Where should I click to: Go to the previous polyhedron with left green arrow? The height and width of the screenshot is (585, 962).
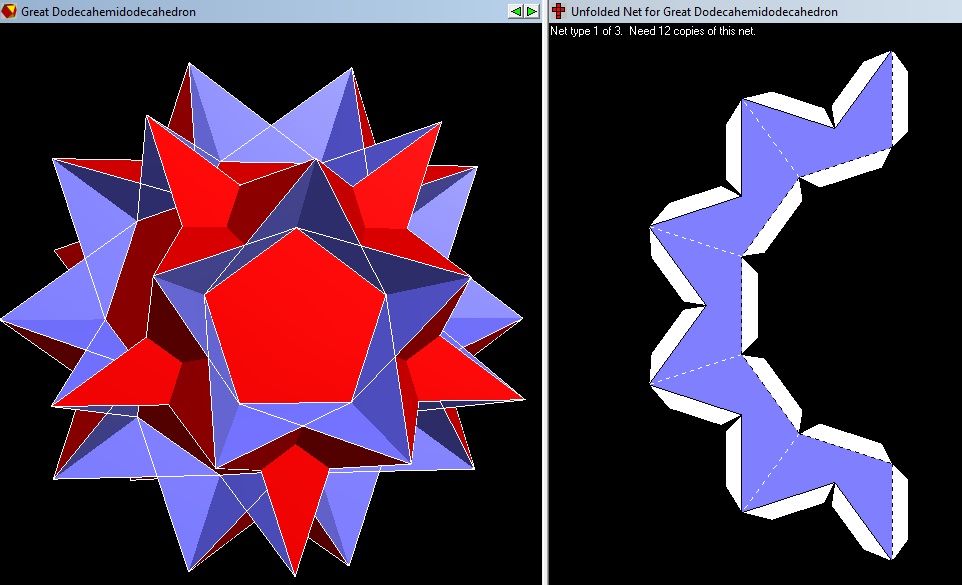516,12
